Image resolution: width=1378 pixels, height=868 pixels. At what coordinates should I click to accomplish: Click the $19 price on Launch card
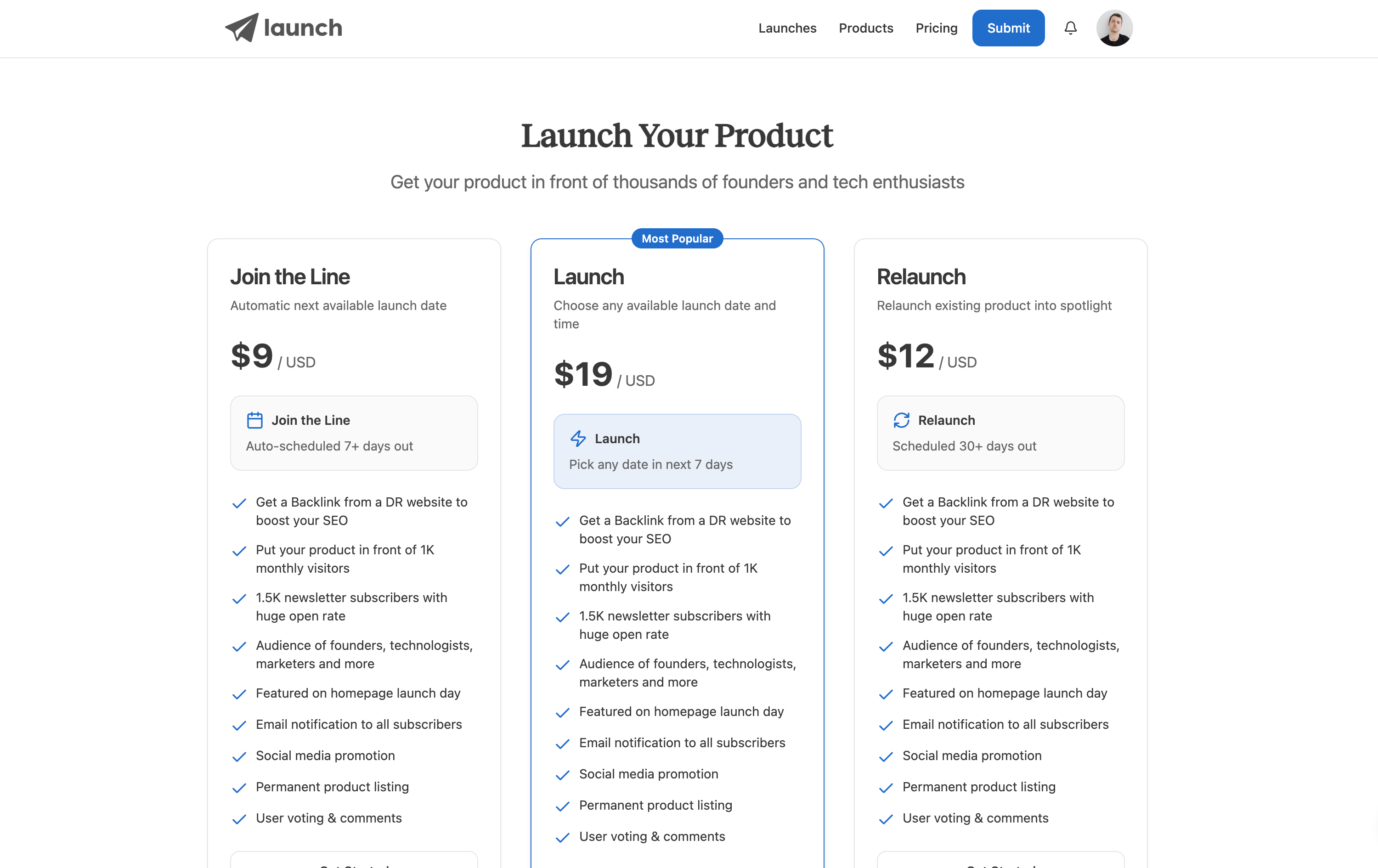[x=583, y=375]
